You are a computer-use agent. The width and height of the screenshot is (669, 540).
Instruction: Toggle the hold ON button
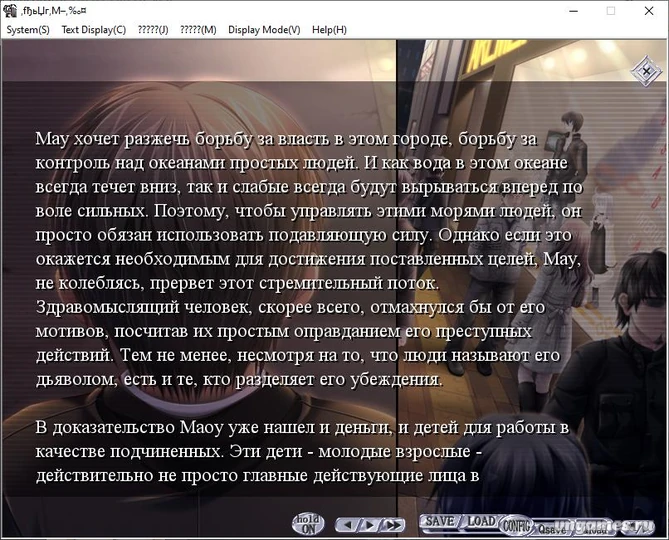point(308,524)
